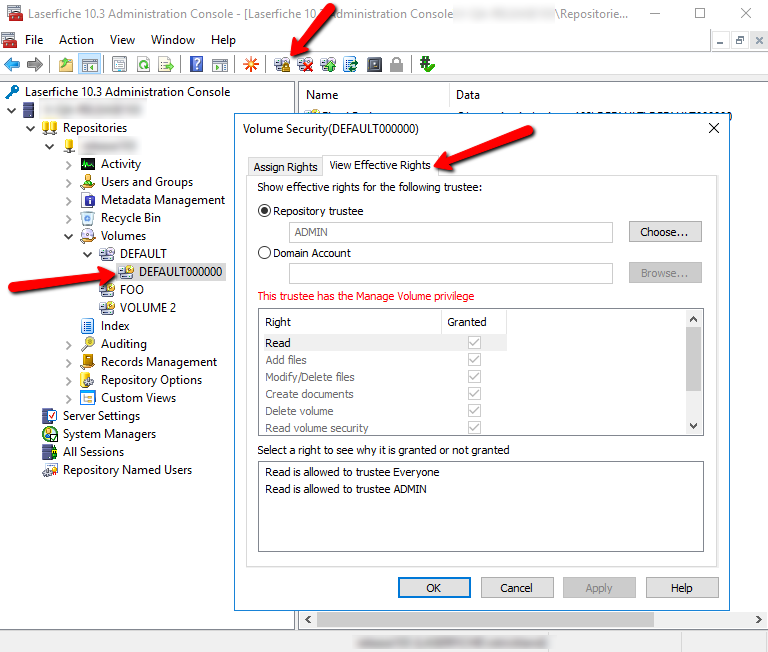Image resolution: width=768 pixels, height=652 pixels.
Task: Click the Modify/Delete files granted checkbox
Action: (x=474, y=377)
